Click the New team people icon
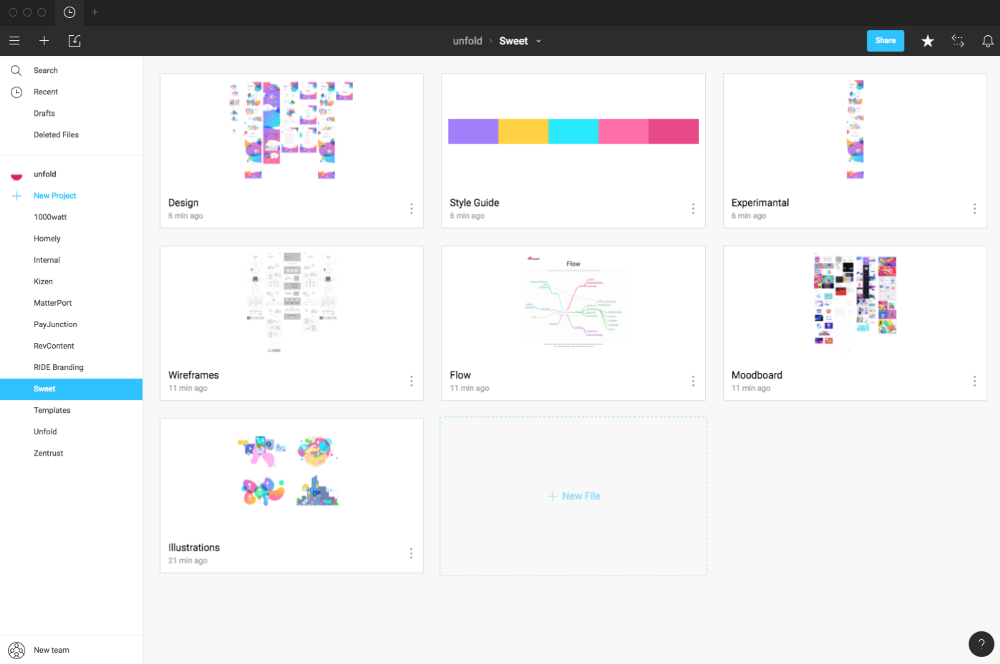 coord(14,649)
